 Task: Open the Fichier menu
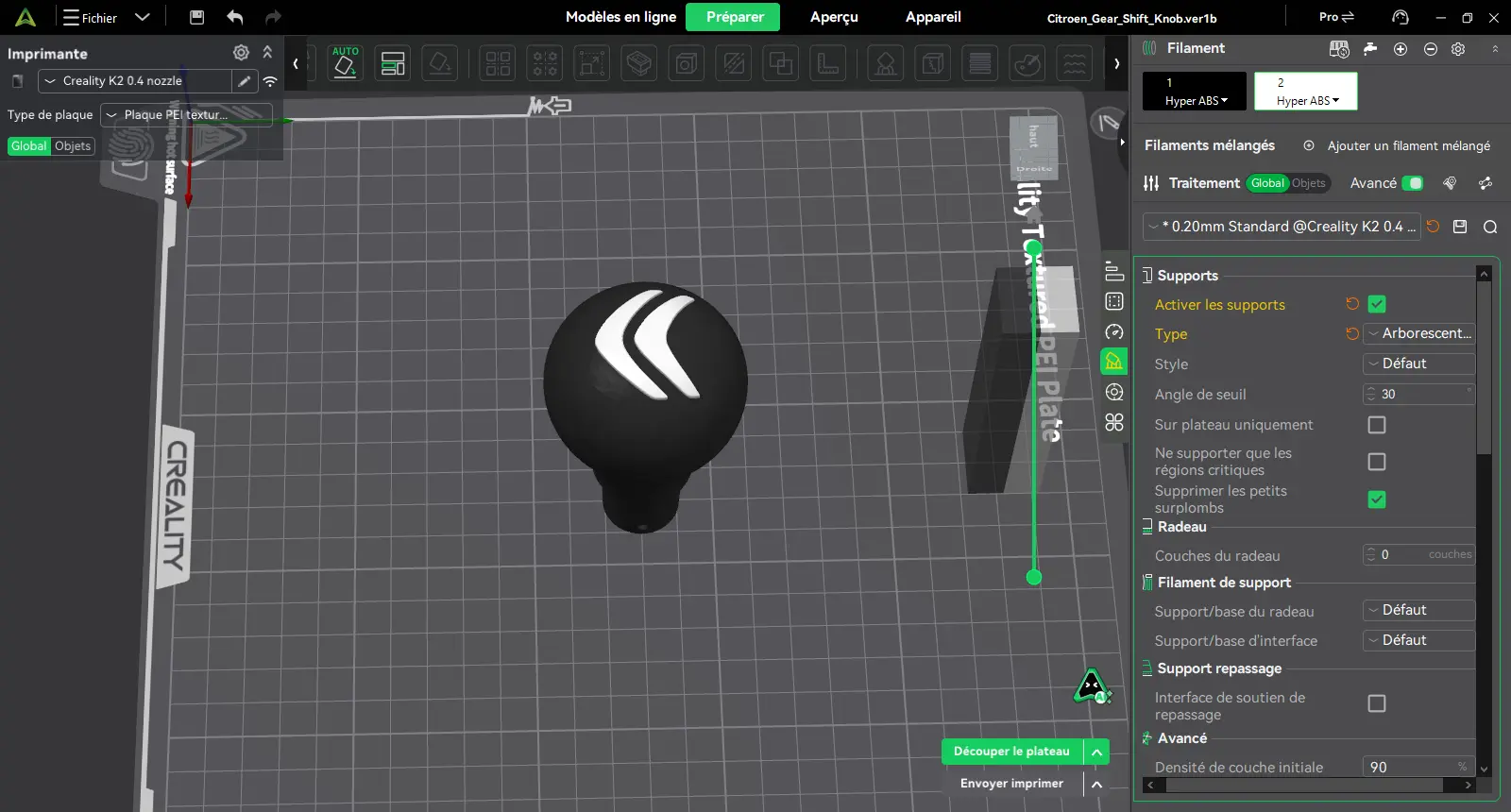click(x=90, y=18)
